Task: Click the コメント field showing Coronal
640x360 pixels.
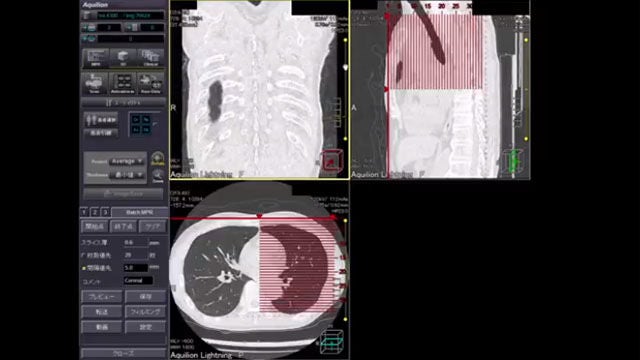Action: click(138, 281)
